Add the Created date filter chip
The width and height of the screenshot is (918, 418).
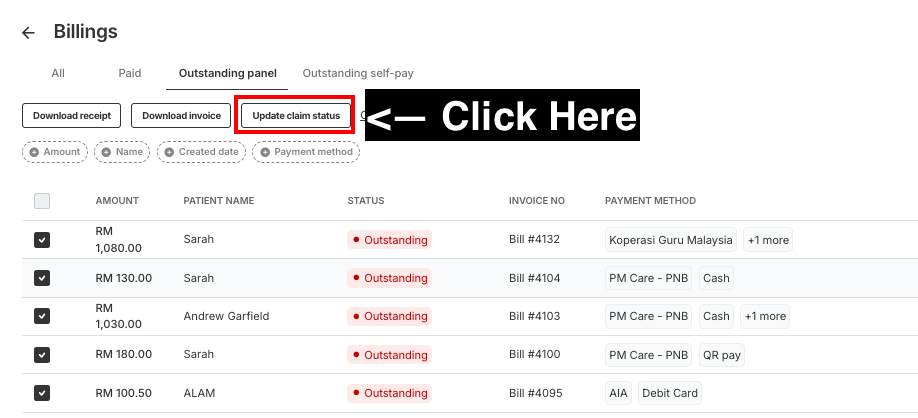(x=201, y=152)
